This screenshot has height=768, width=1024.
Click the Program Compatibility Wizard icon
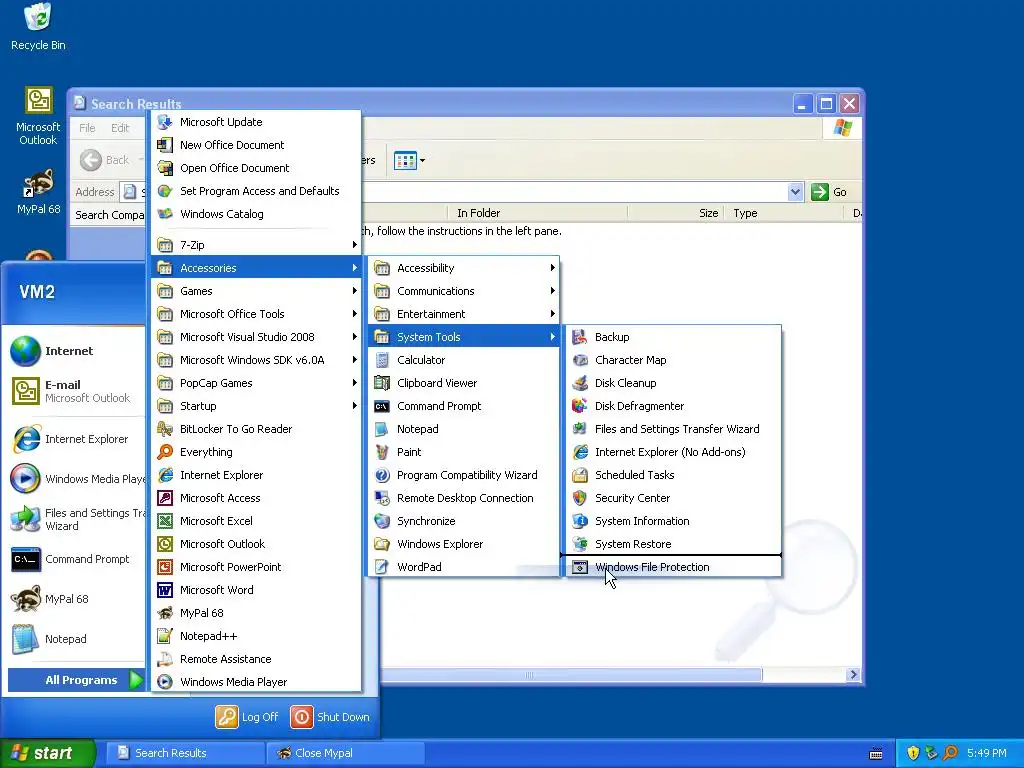382,475
